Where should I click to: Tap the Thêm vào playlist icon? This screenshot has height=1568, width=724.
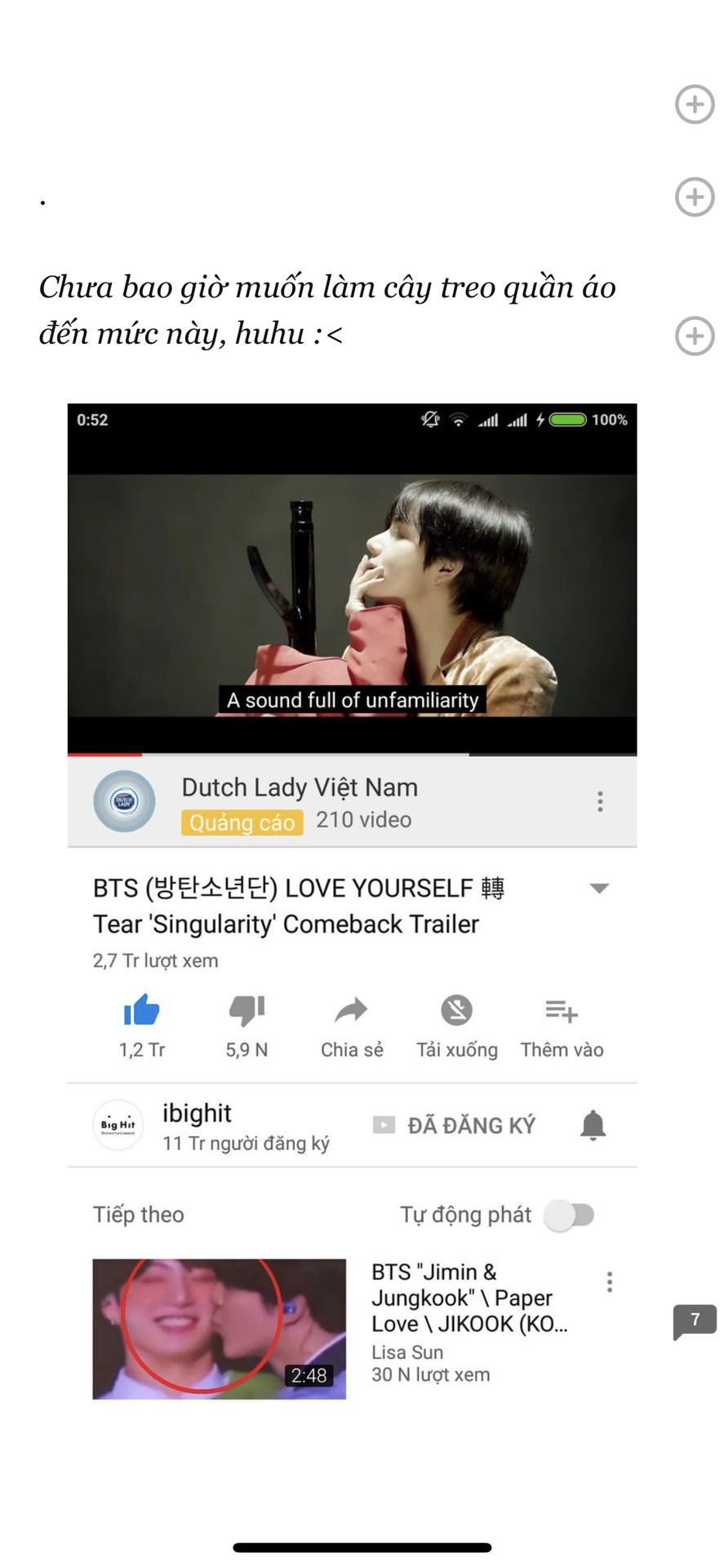coord(562,1011)
